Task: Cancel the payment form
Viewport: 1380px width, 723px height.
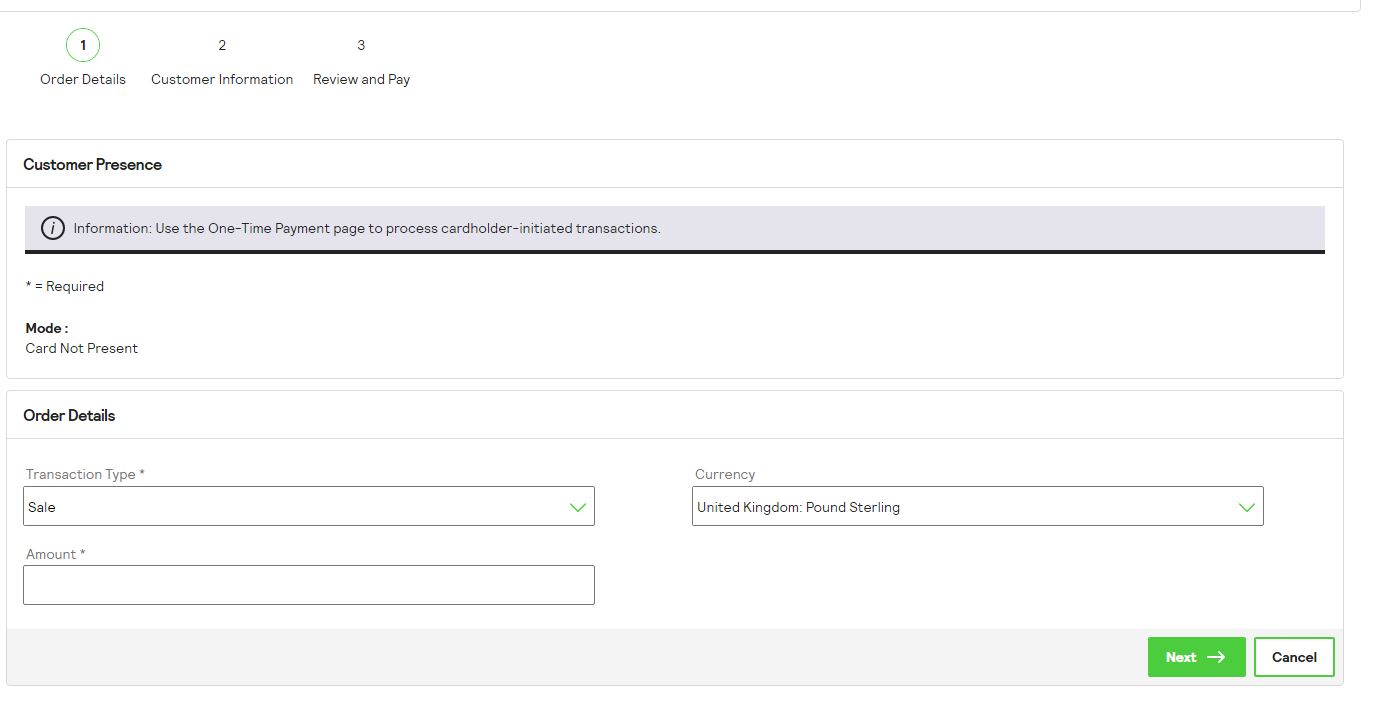Action: click(x=1293, y=657)
